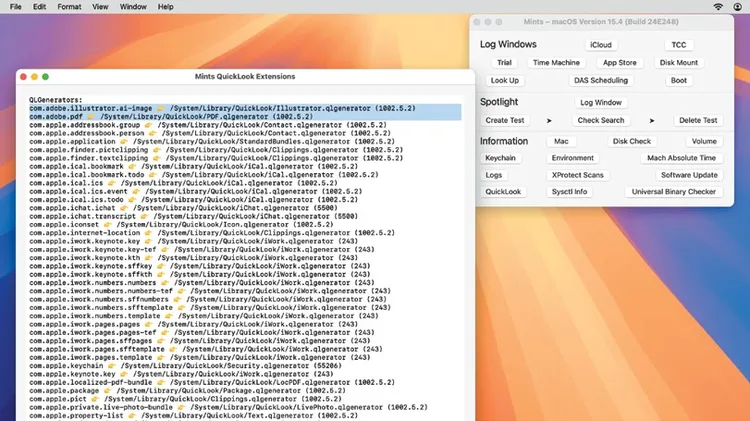
Task: Click the TCC log button
Action: pyautogui.click(x=678, y=44)
